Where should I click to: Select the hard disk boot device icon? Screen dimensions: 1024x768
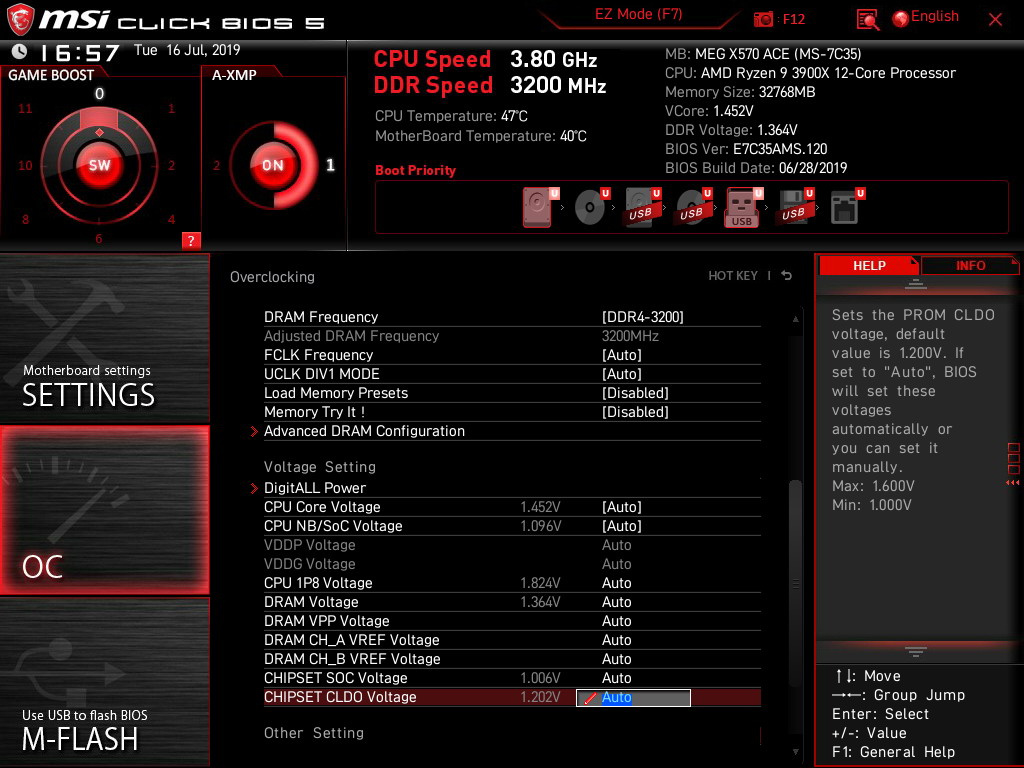tap(539, 208)
